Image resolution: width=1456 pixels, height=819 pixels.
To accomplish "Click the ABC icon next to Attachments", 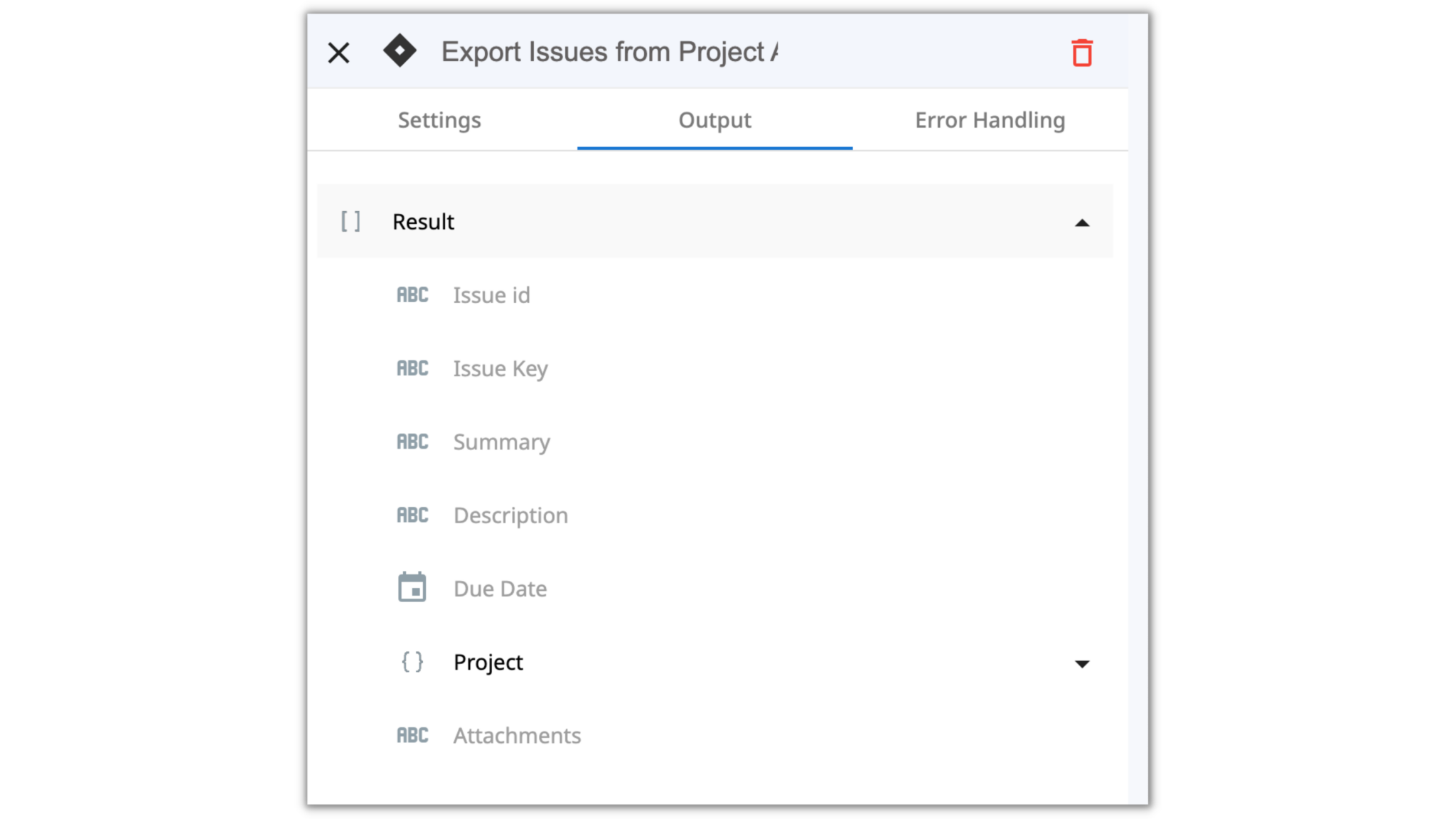I will coord(412,735).
